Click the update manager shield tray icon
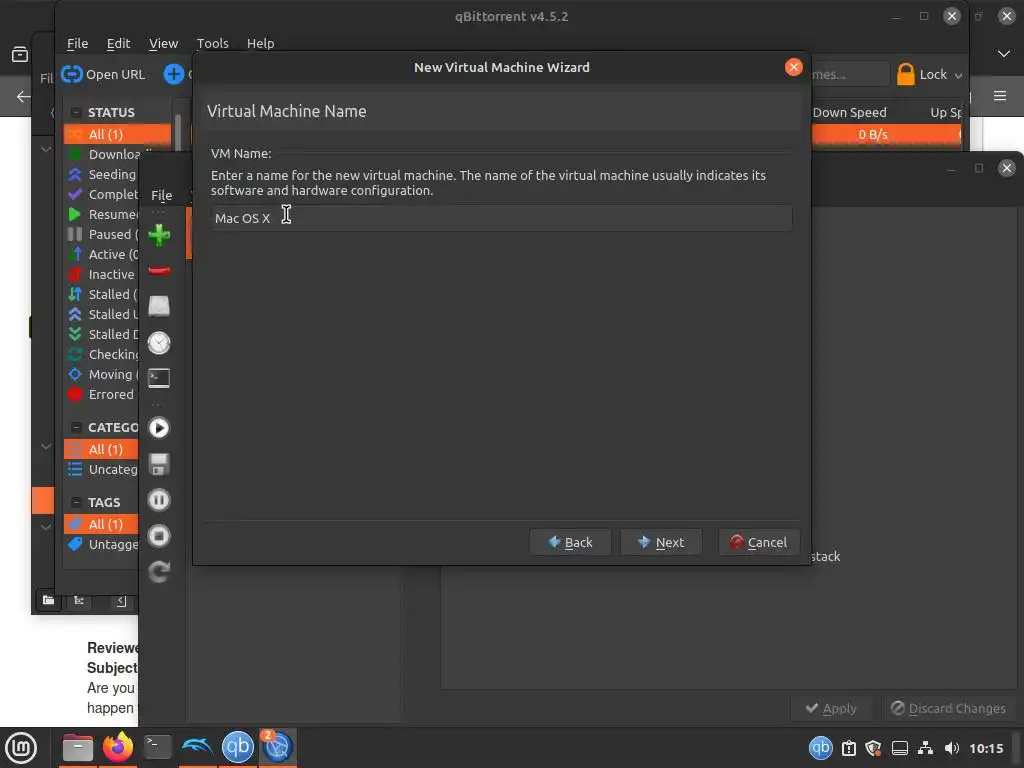This screenshot has width=1024, height=768. coord(873,748)
